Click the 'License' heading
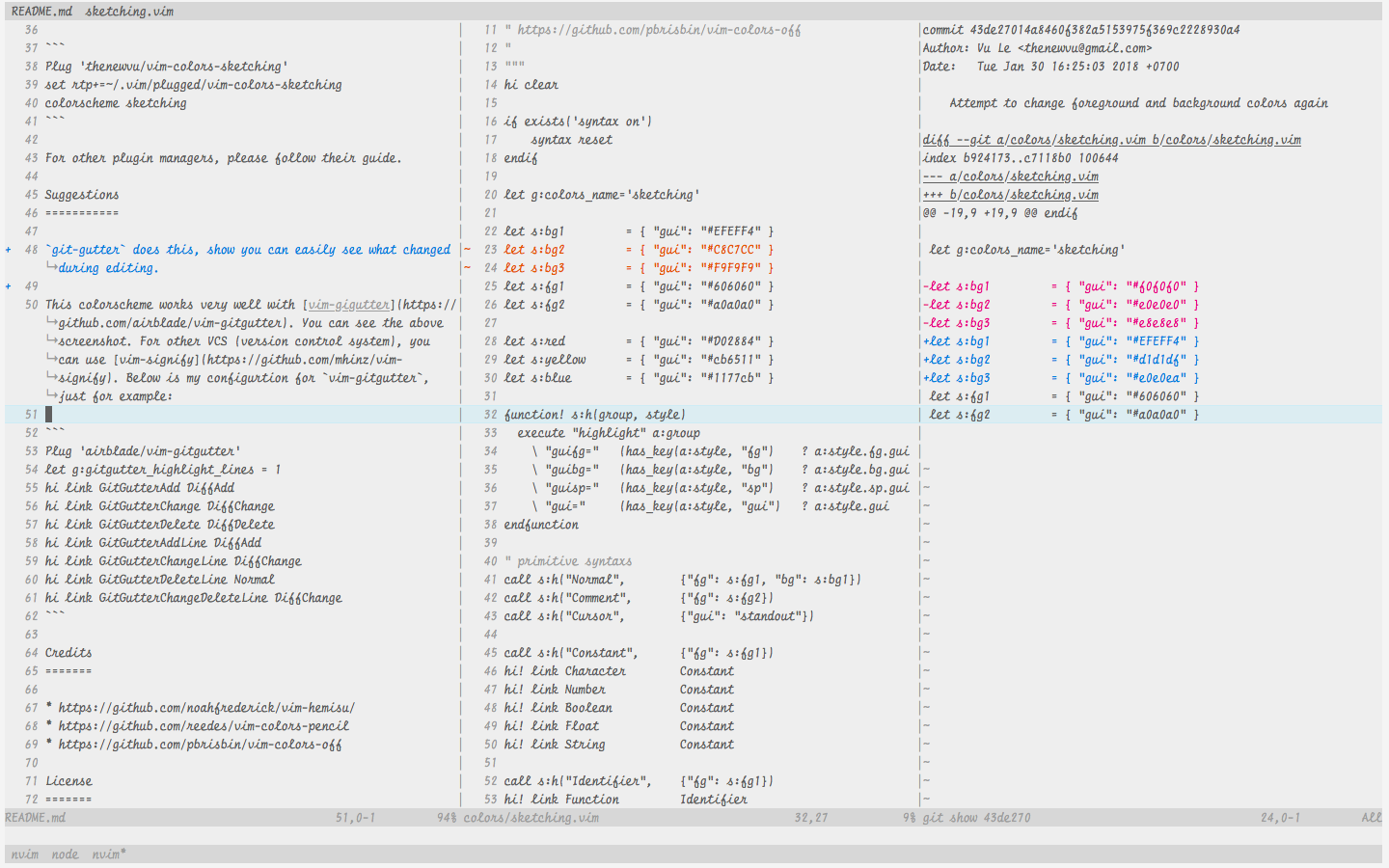1389x868 pixels. [68, 781]
